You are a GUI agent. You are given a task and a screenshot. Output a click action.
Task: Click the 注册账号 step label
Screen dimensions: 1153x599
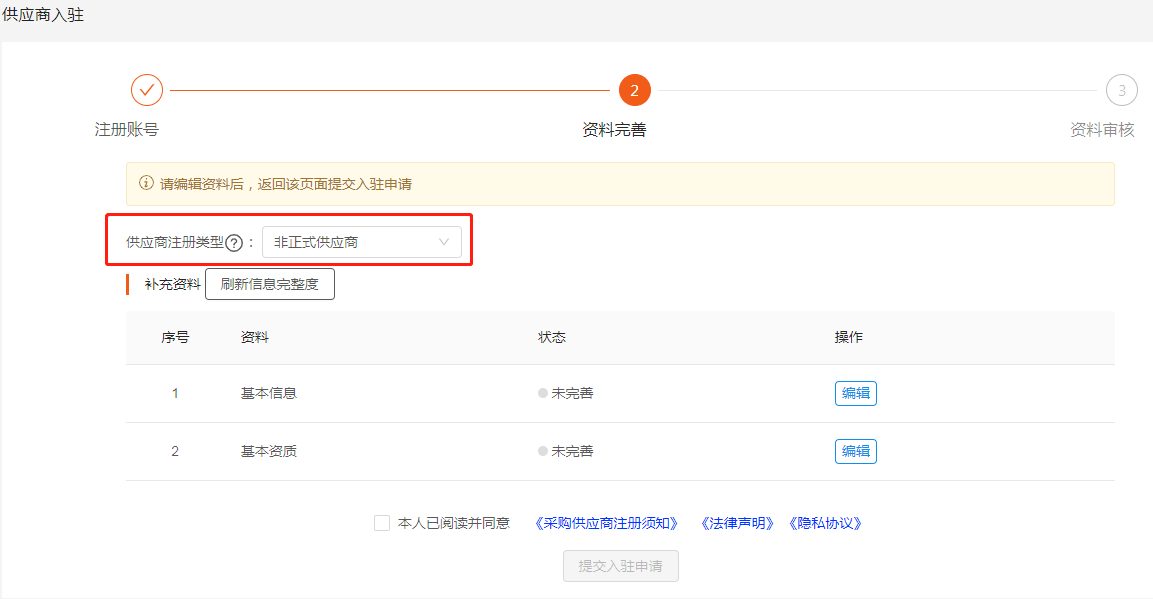126,129
